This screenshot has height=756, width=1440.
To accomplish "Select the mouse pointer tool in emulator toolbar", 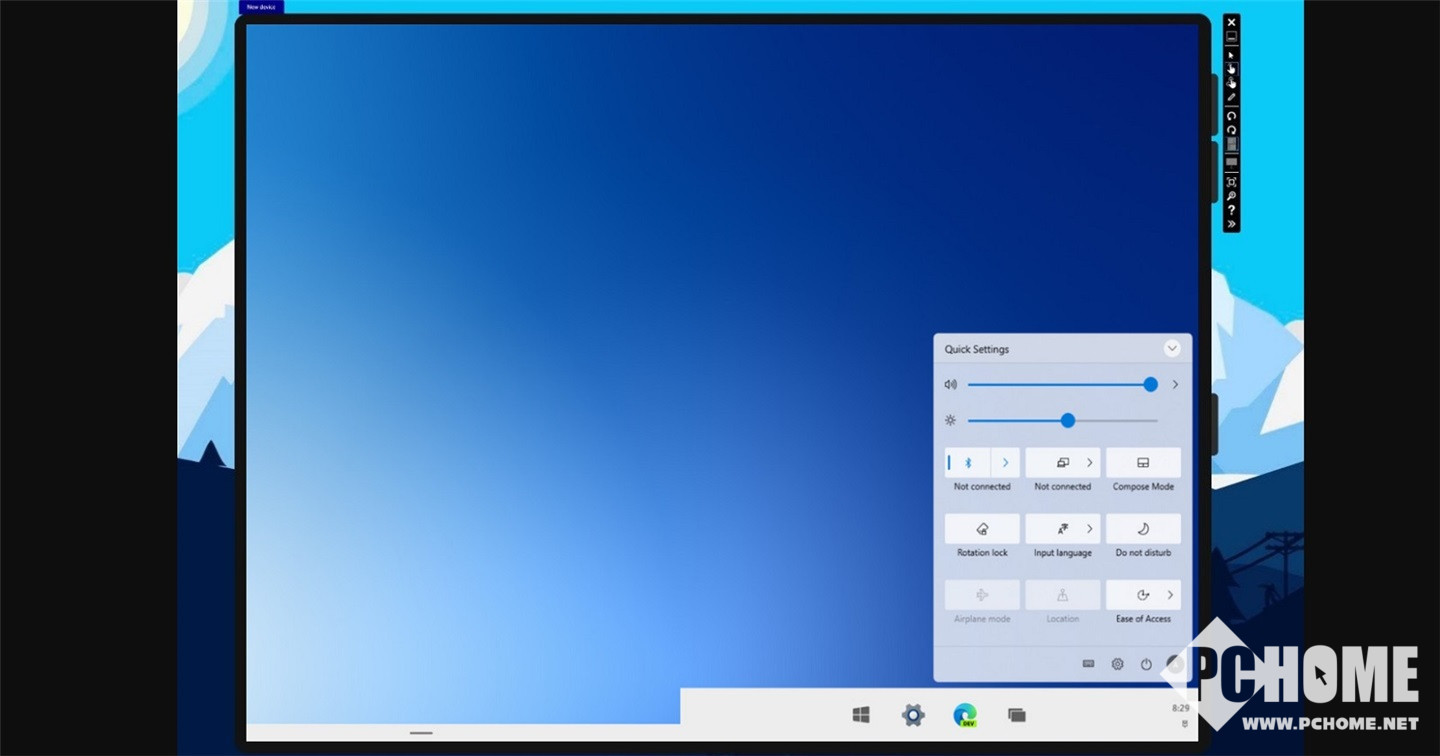I will (x=1231, y=54).
